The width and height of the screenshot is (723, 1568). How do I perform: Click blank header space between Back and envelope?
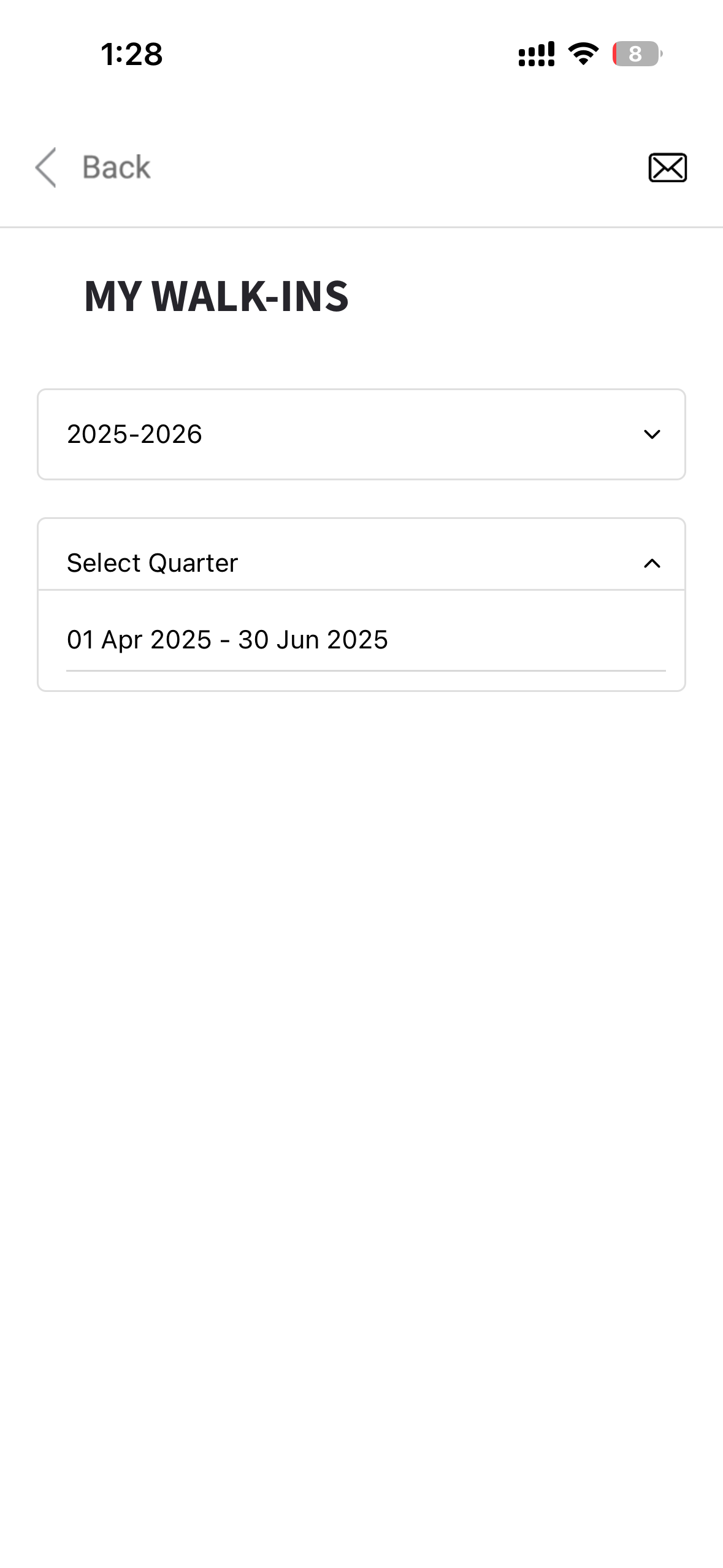(x=399, y=167)
